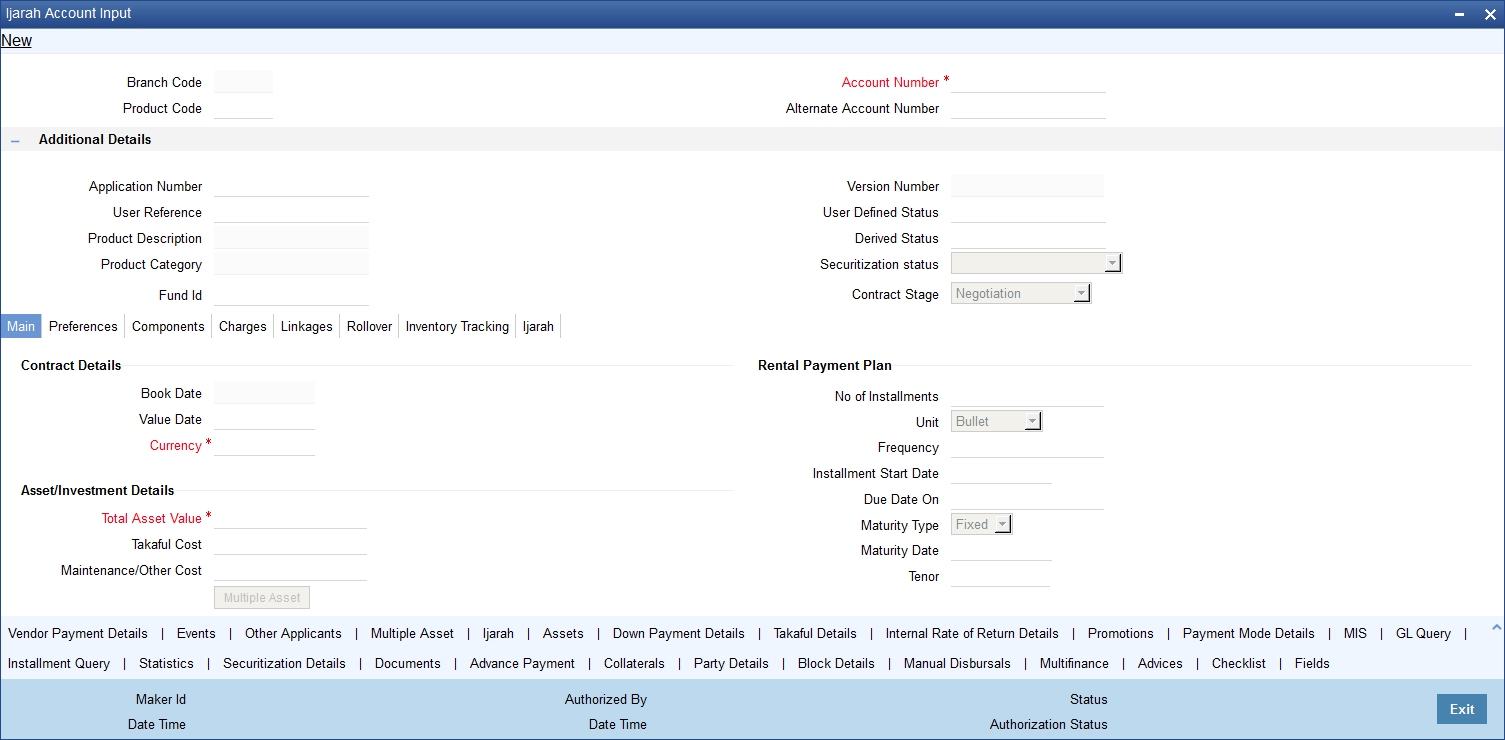1505x740 pixels.
Task: Click the Product Code field
Action: click(x=243, y=109)
